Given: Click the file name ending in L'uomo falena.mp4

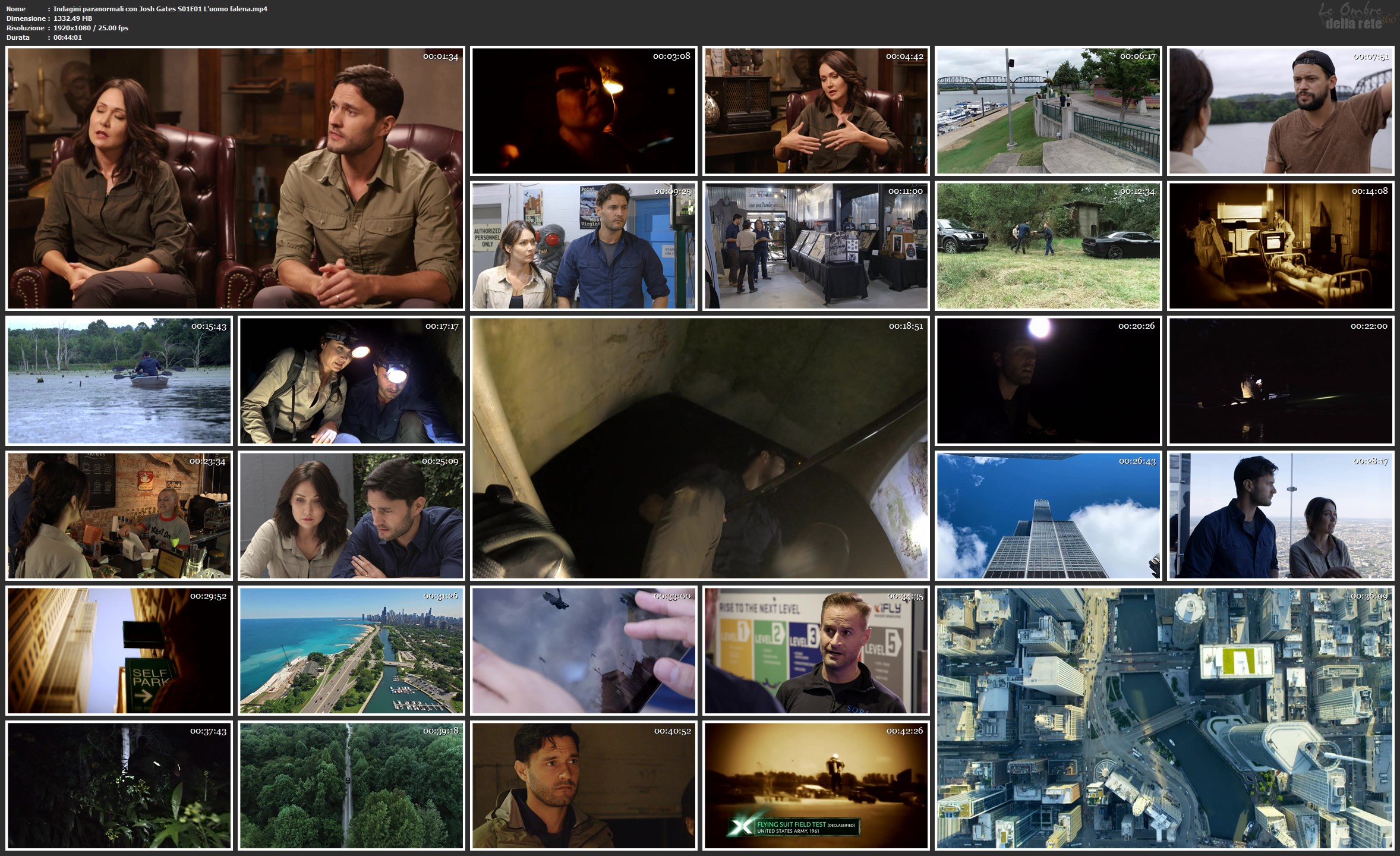Looking at the screenshot, I should [160, 9].
